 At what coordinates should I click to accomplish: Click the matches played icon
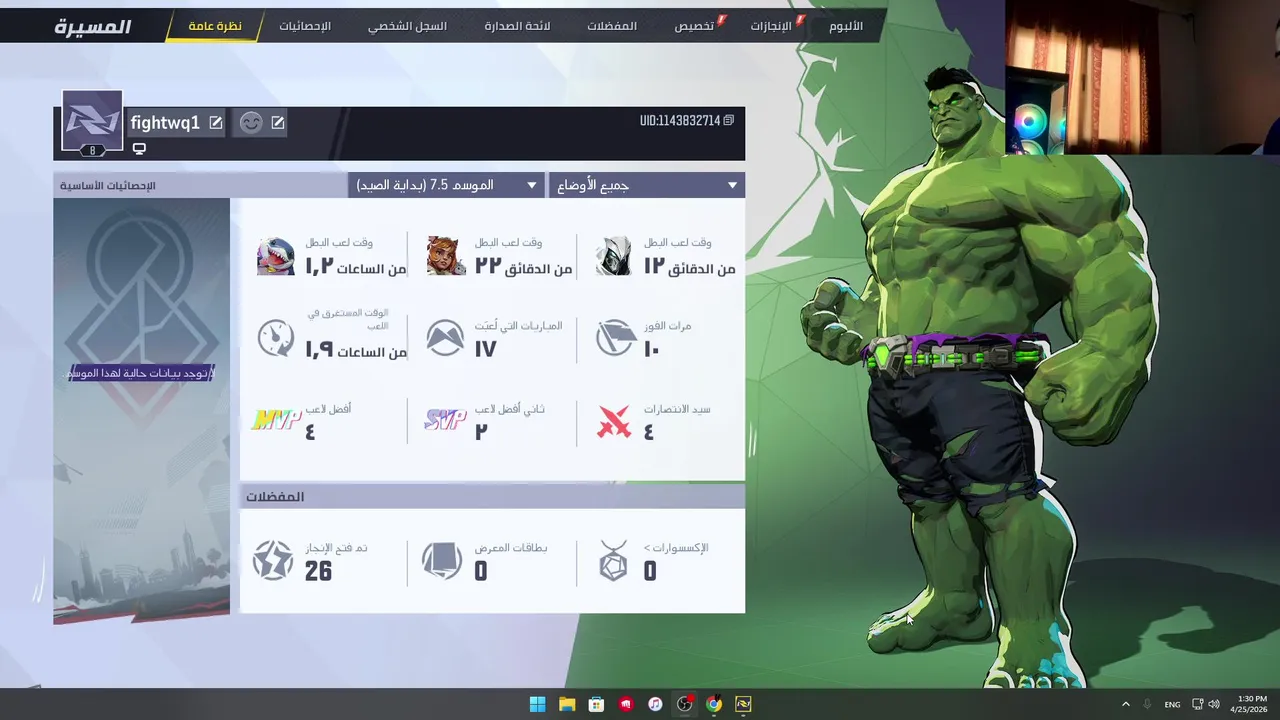coord(445,338)
